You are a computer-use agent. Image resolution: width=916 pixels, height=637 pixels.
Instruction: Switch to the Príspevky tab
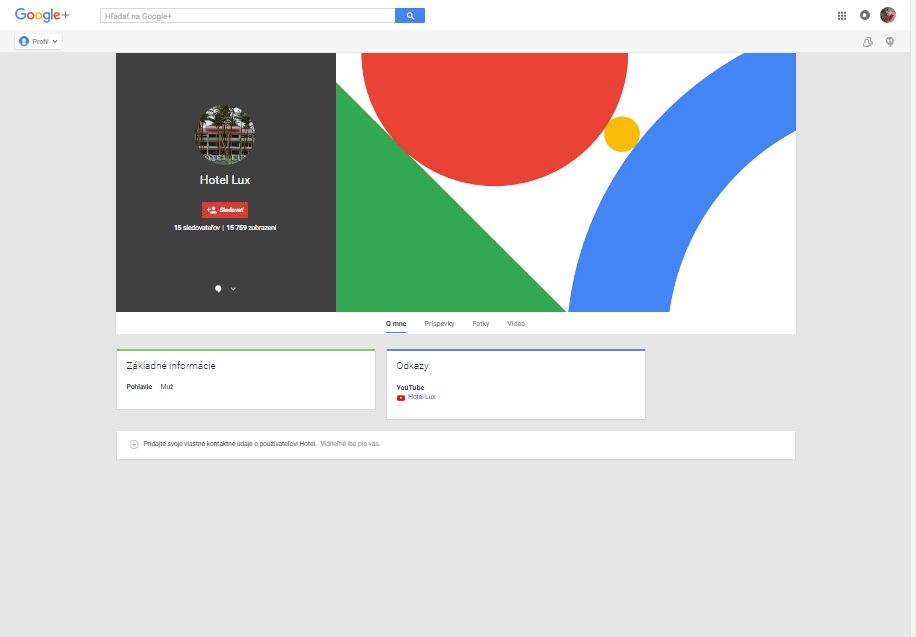(439, 324)
